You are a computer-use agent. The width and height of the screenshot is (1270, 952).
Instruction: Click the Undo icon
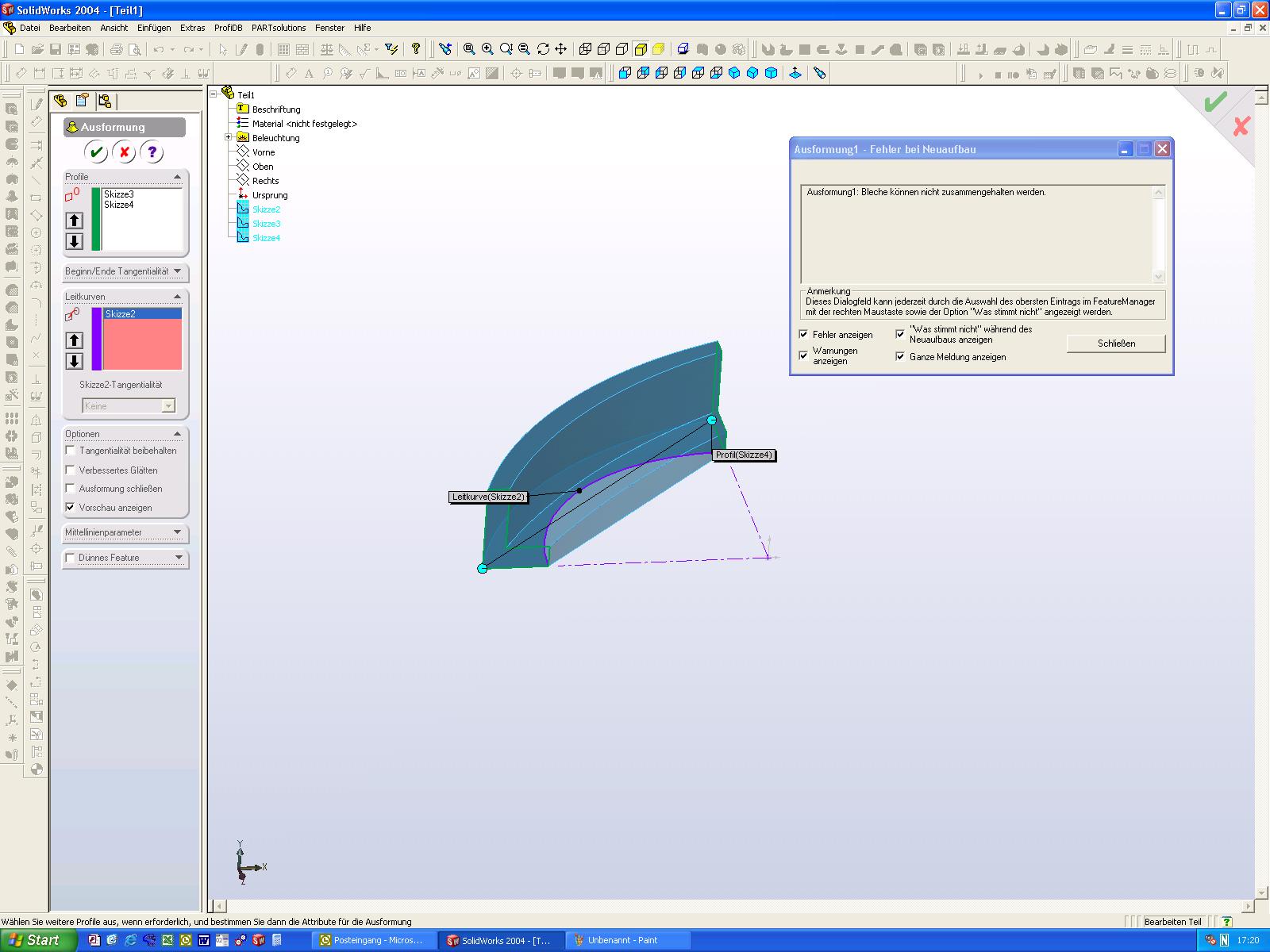click(159, 49)
